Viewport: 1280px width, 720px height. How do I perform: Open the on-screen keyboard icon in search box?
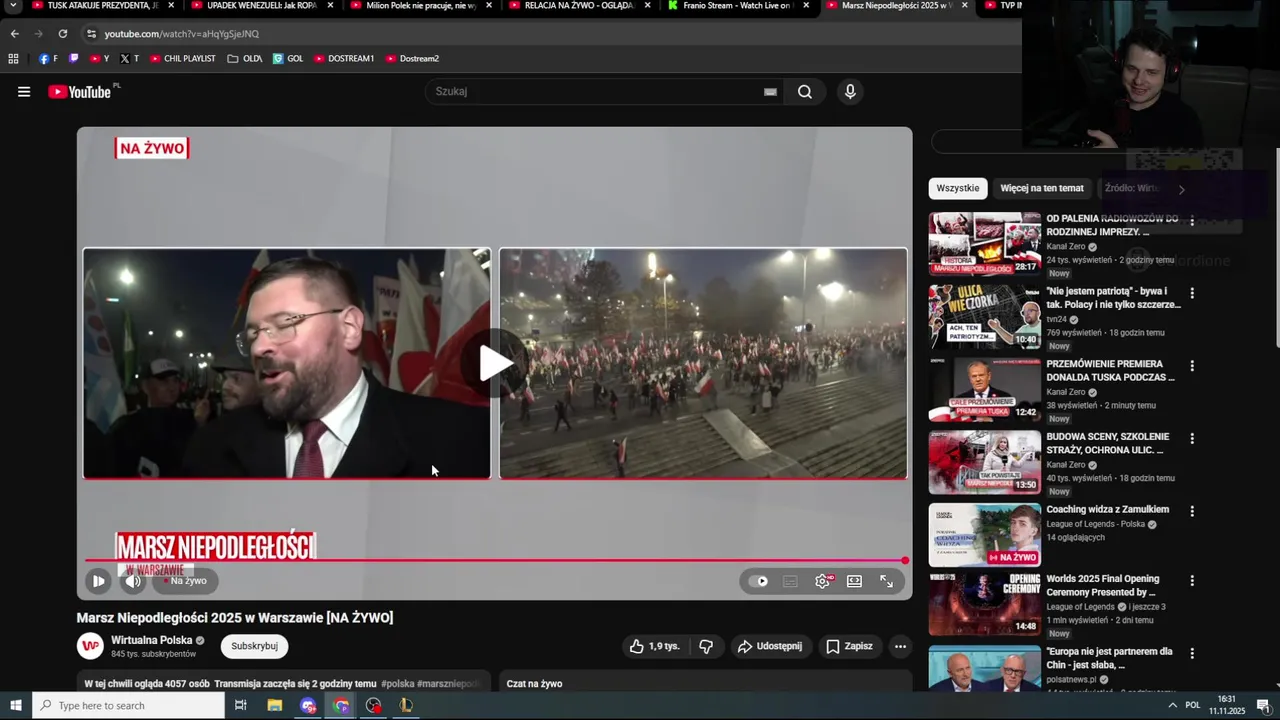[770, 92]
